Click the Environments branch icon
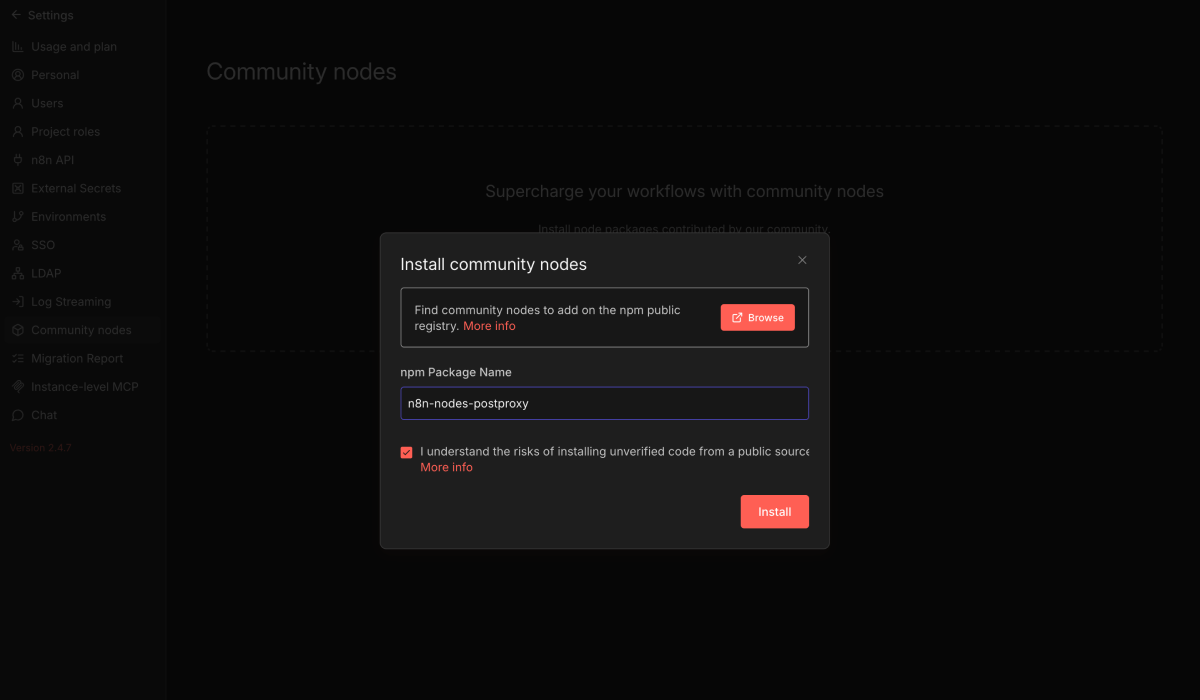Viewport: 1200px width, 700px height. (17, 216)
